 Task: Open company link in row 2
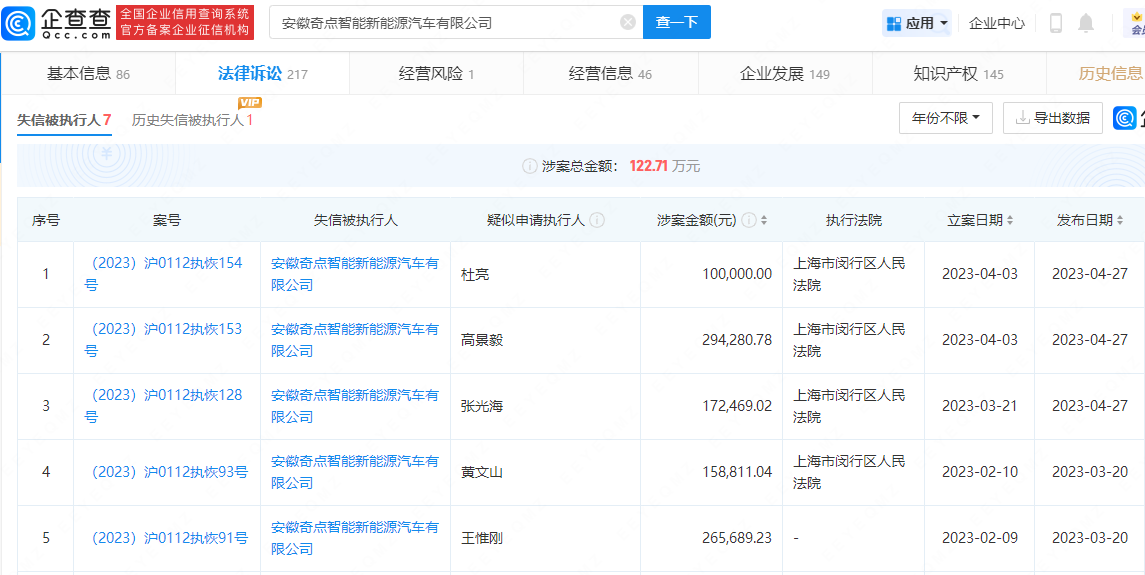click(355, 340)
